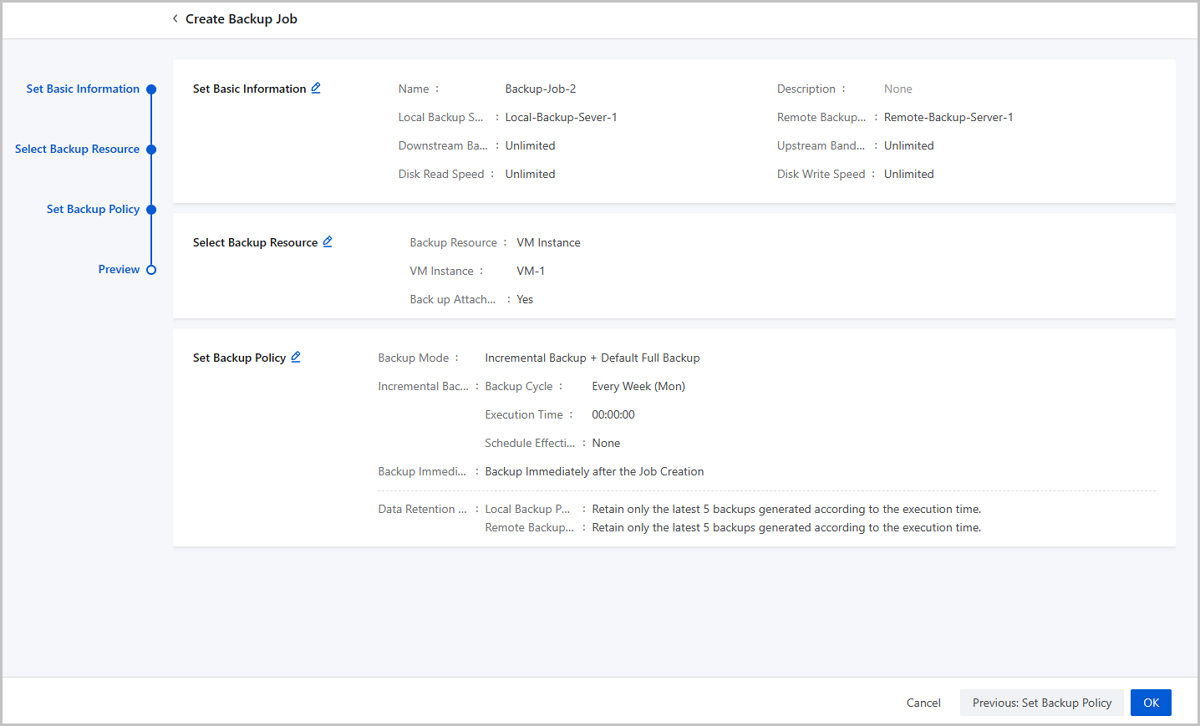This screenshot has height=726, width=1200.
Task: Click the truncated Data Retention label
Action: coord(422,509)
